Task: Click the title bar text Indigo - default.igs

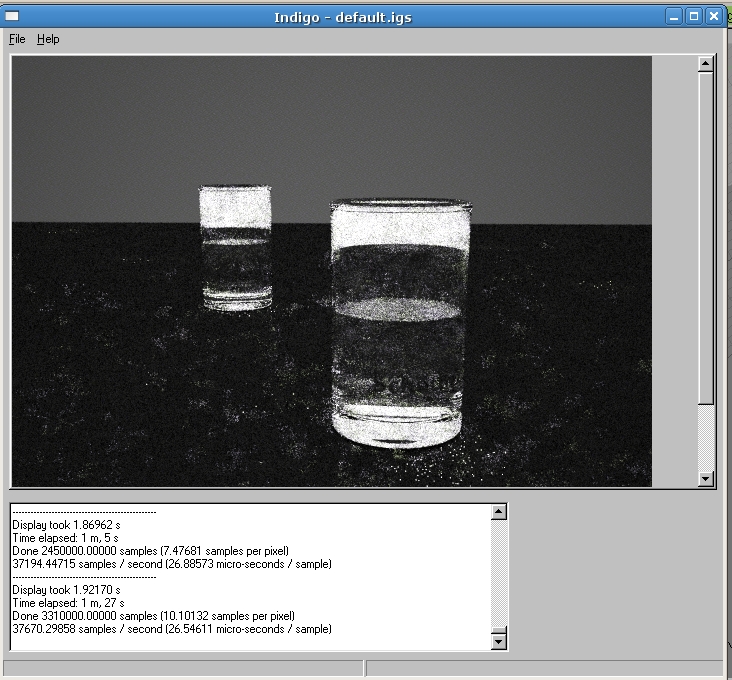Action: [345, 16]
